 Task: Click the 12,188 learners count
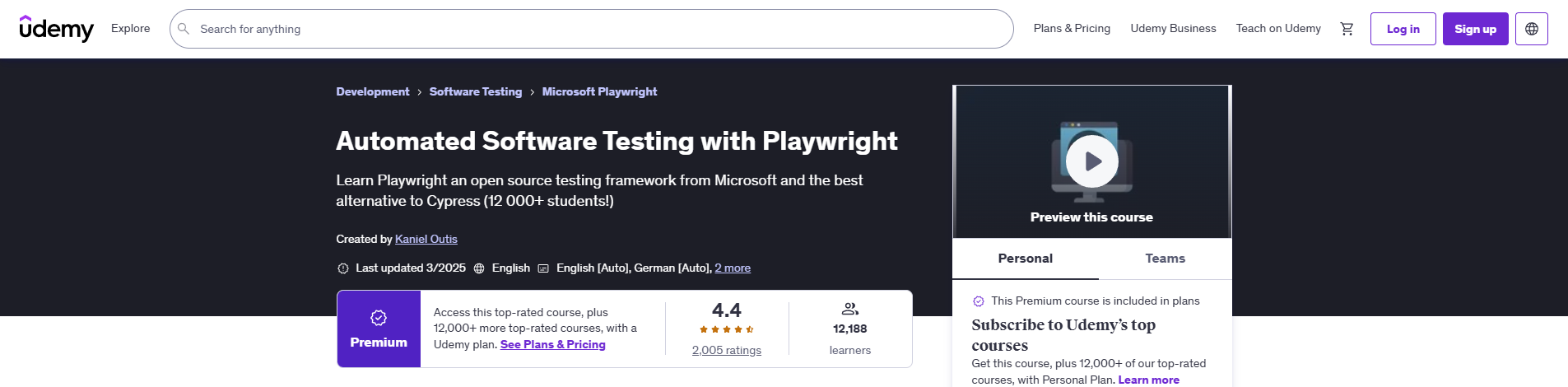click(x=850, y=329)
